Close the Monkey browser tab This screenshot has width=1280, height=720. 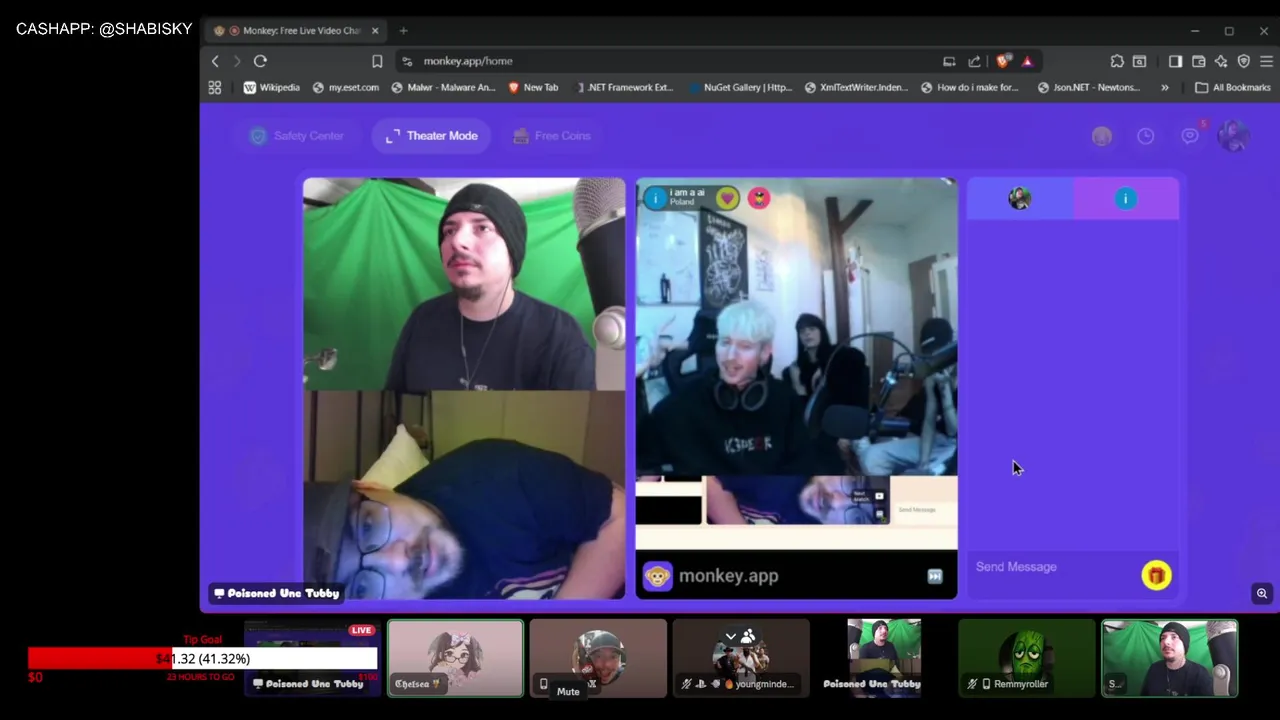click(x=375, y=31)
